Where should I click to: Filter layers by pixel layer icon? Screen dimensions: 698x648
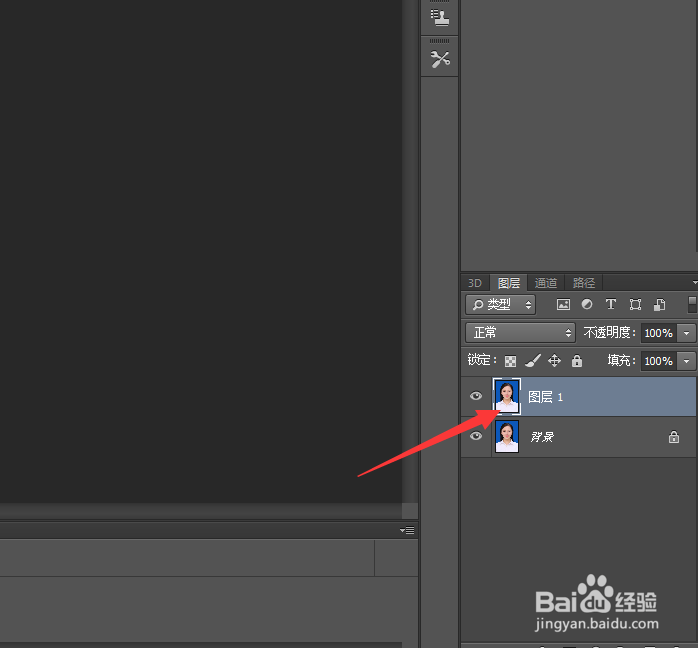click(x=563, y=304)
